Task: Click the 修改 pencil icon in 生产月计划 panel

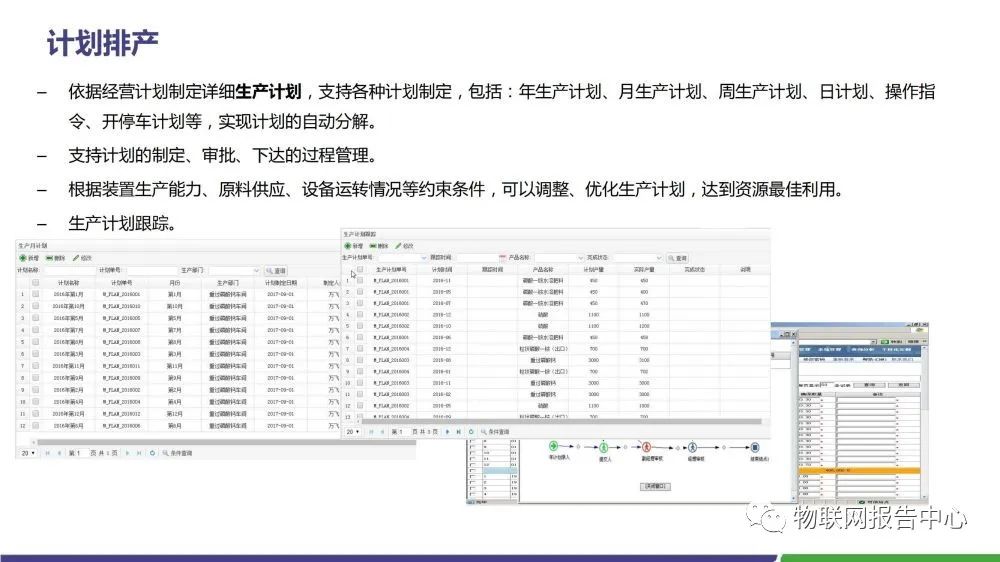Action: pyautogui.click(x=76, y=258)
